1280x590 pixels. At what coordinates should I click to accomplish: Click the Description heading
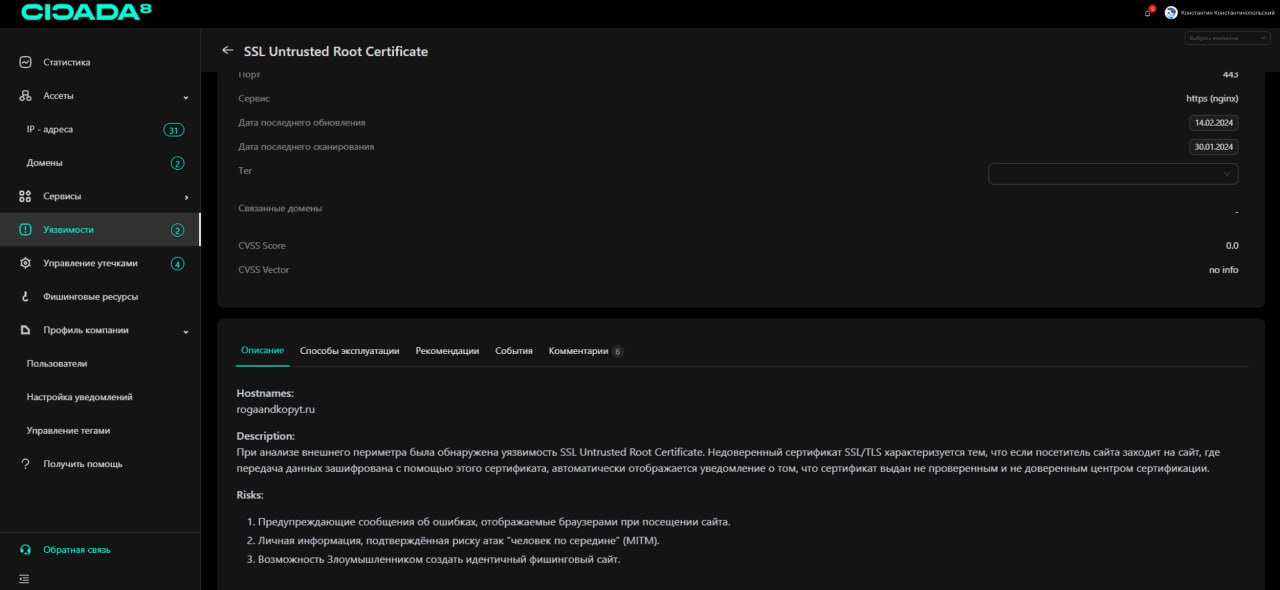(266, 436)
